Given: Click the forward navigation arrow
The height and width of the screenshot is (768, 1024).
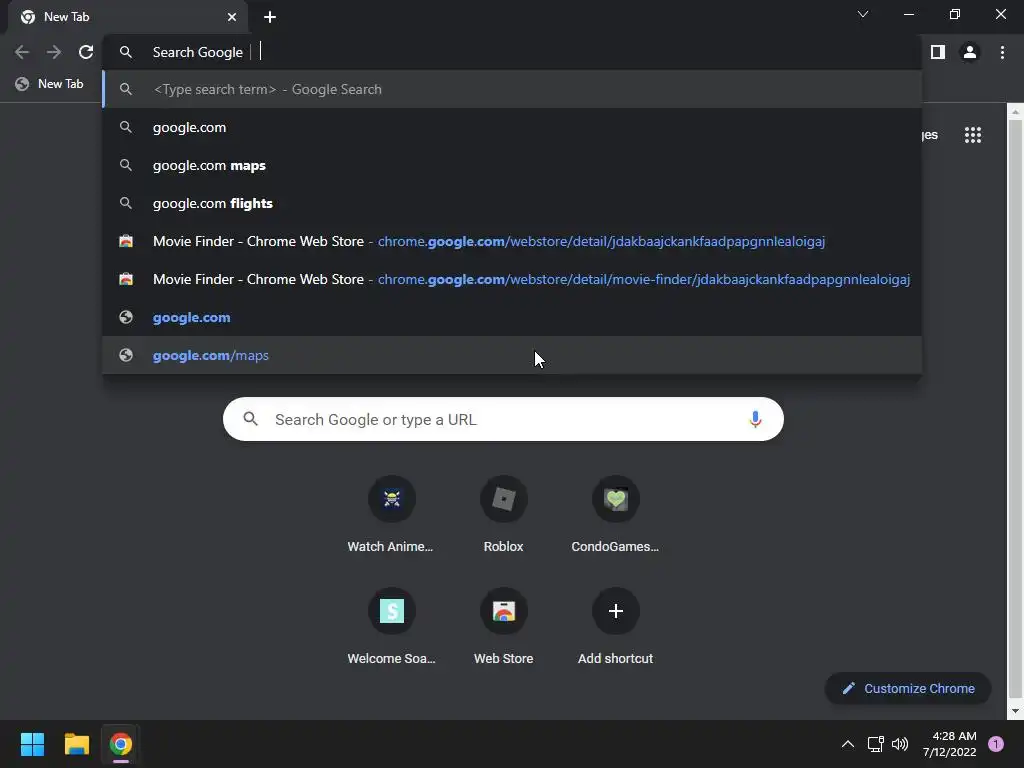Looking at the screenshot, I should coord(54,52).
